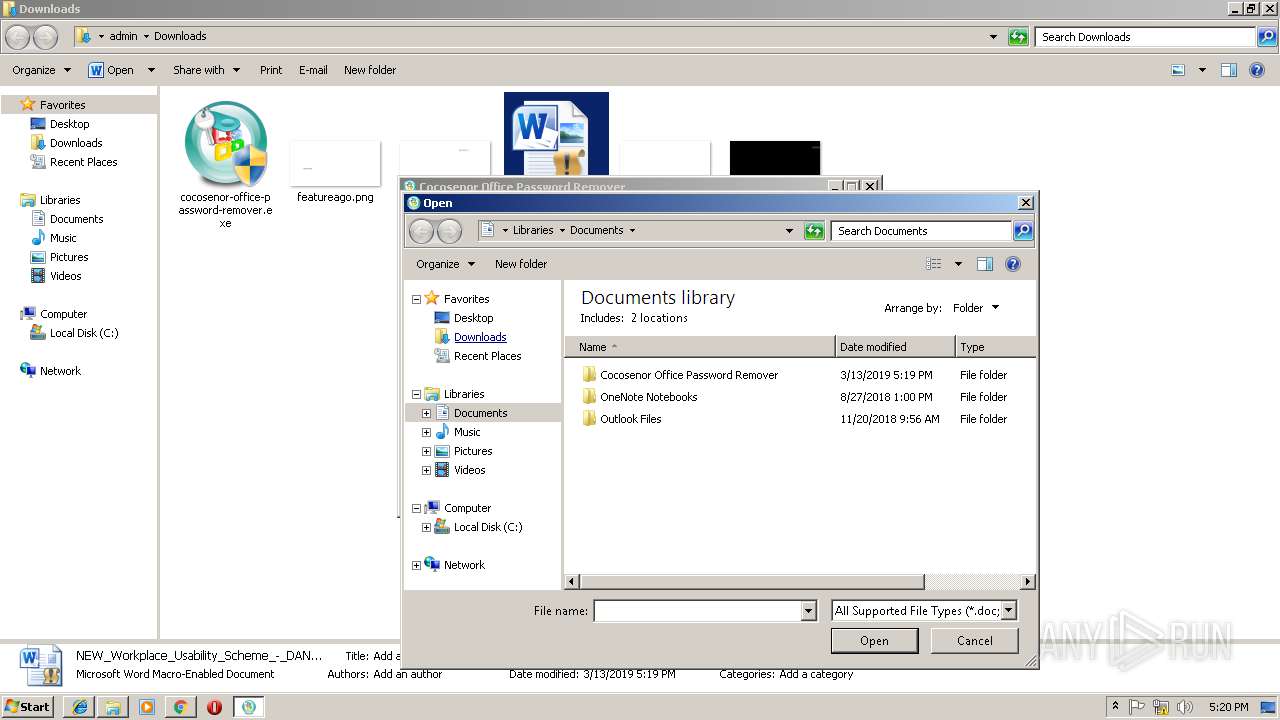The width and height of the screenshot is (1280, 720).
Task: Click Desktop in Explorer Favorites sidebar
Action: tap(69, 124)
